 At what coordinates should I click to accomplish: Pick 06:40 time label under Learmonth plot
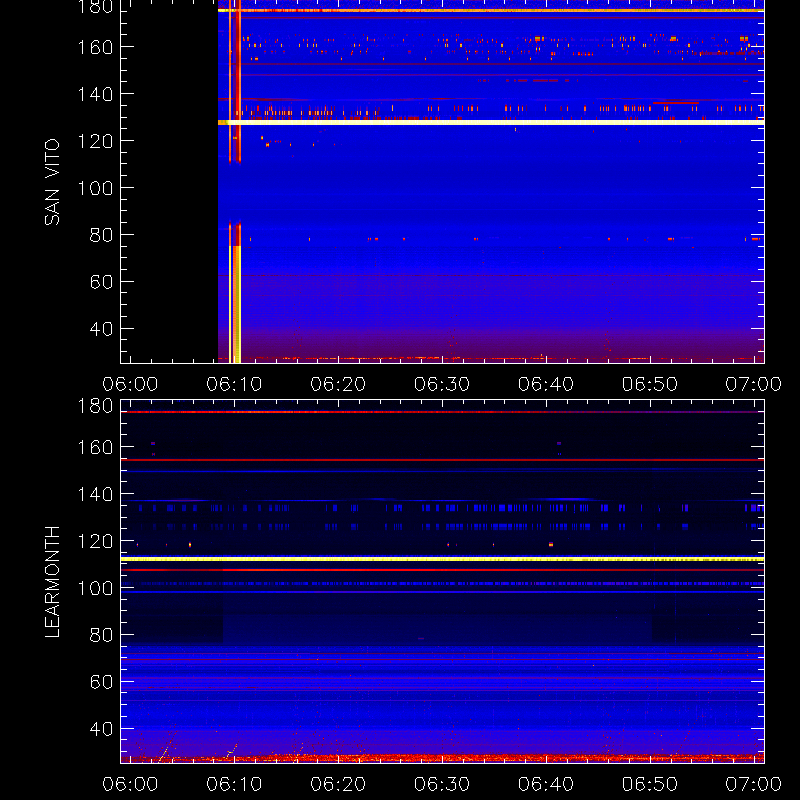(x=546, y=784)
